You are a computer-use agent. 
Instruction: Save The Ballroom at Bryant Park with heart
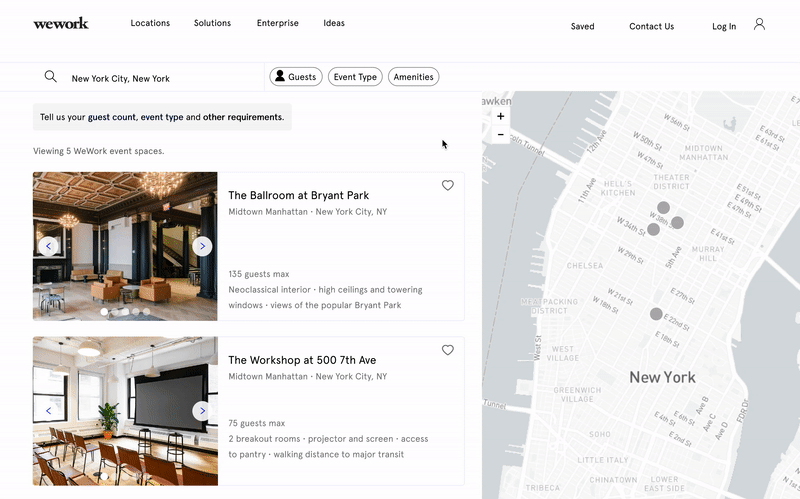tap(447, 185)
